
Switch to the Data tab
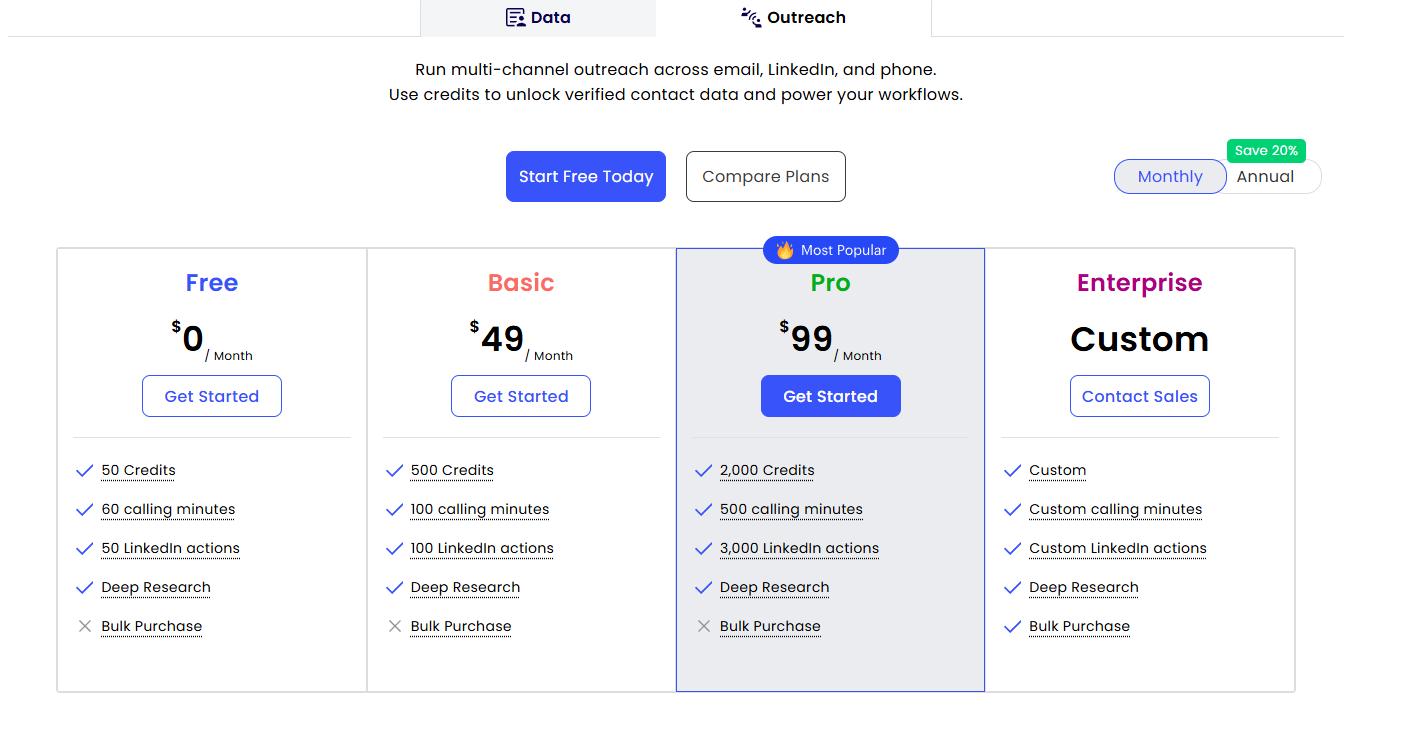tap(537, 17)
